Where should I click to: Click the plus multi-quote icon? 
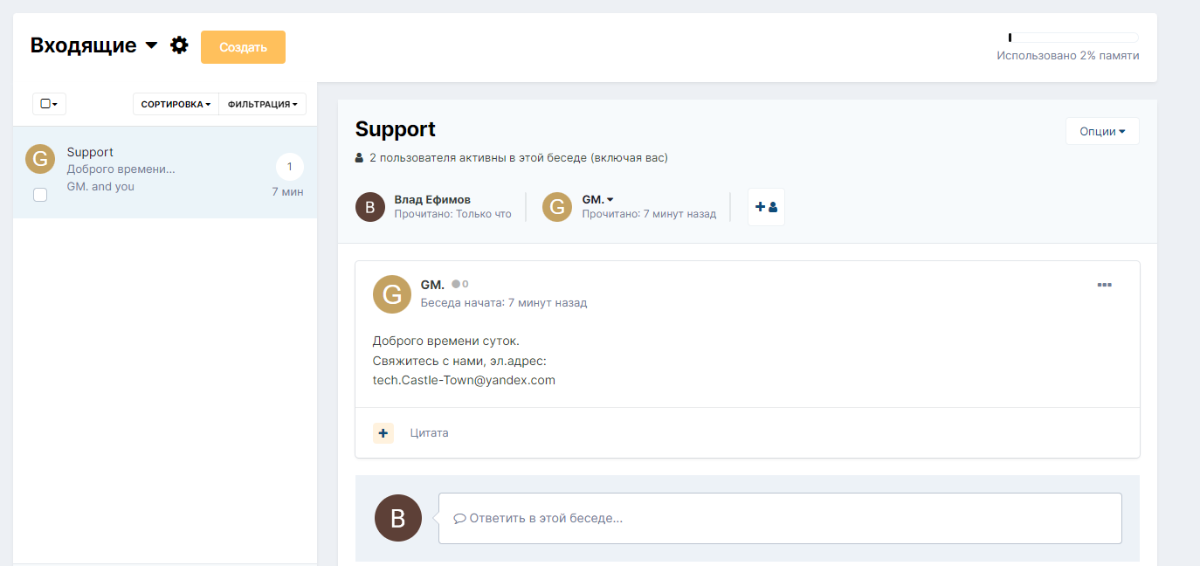tap(383, 433)
